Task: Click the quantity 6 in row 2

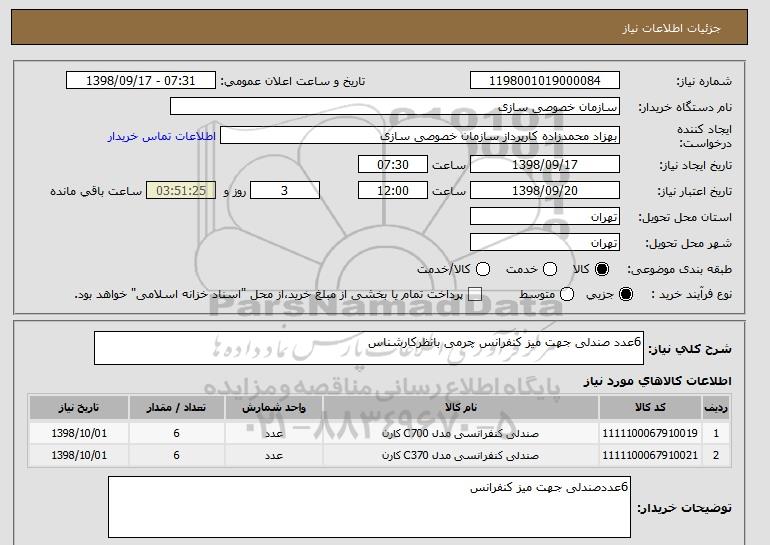Action: point(176,456)
